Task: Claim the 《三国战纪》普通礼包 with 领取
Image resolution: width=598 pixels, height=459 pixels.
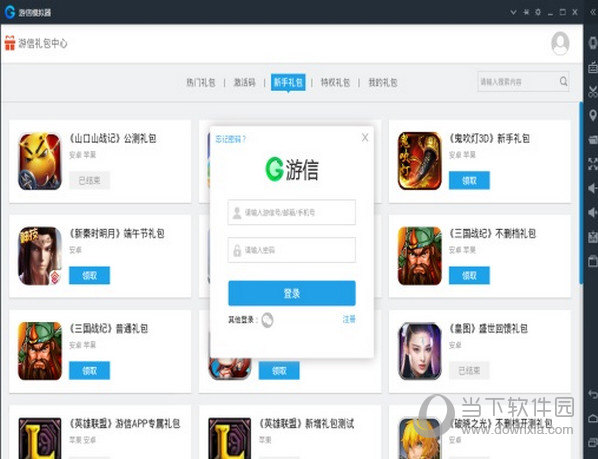Action: (89, 371)
